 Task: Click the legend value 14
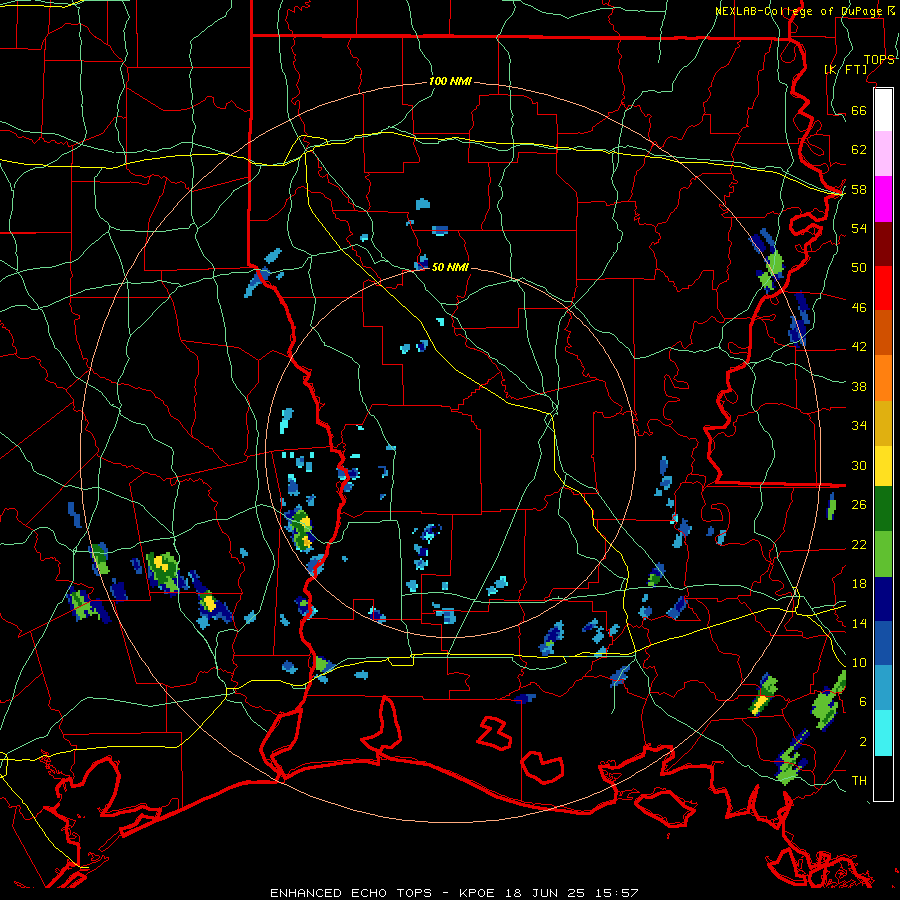859,623
